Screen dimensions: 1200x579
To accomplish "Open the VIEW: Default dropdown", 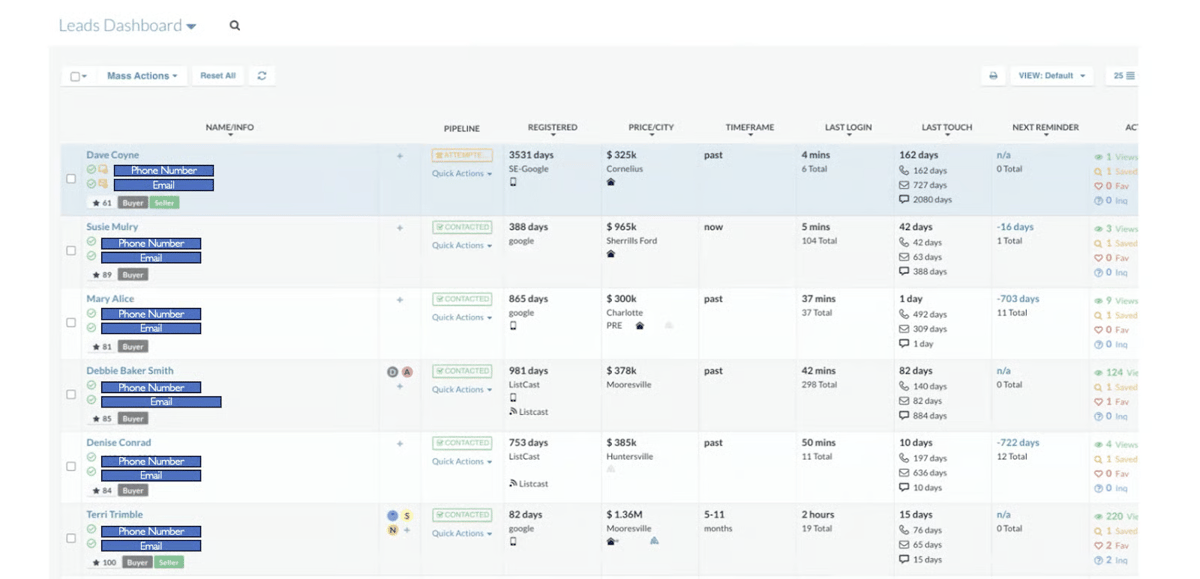I will point(1053,75).
